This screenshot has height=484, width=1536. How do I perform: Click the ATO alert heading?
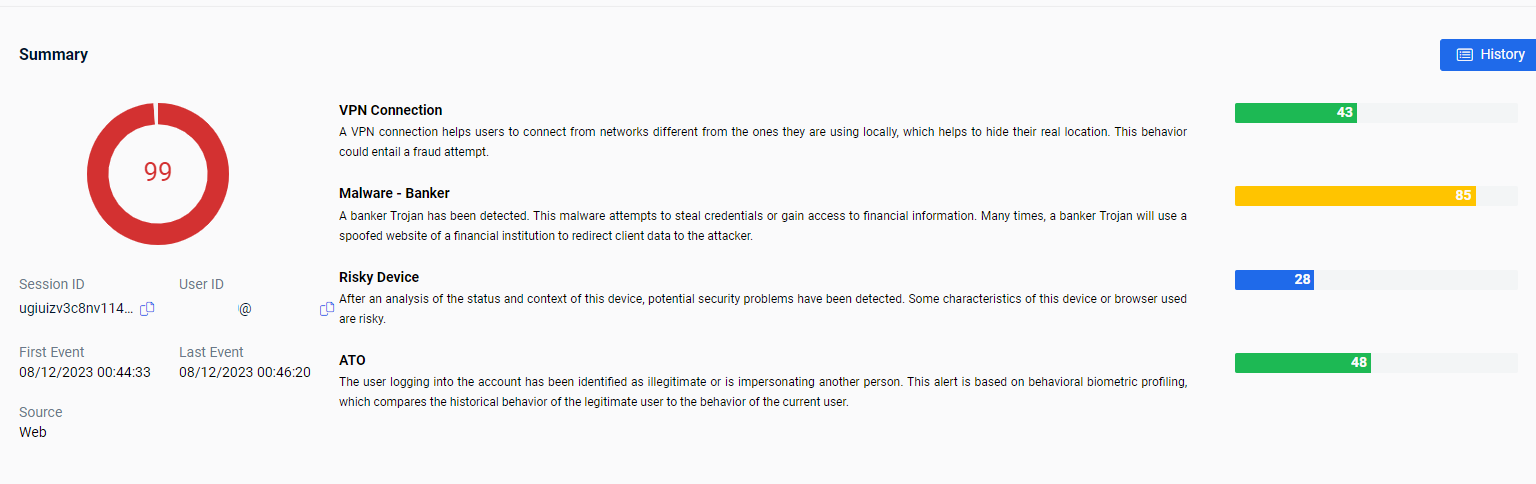coord(352,360)
